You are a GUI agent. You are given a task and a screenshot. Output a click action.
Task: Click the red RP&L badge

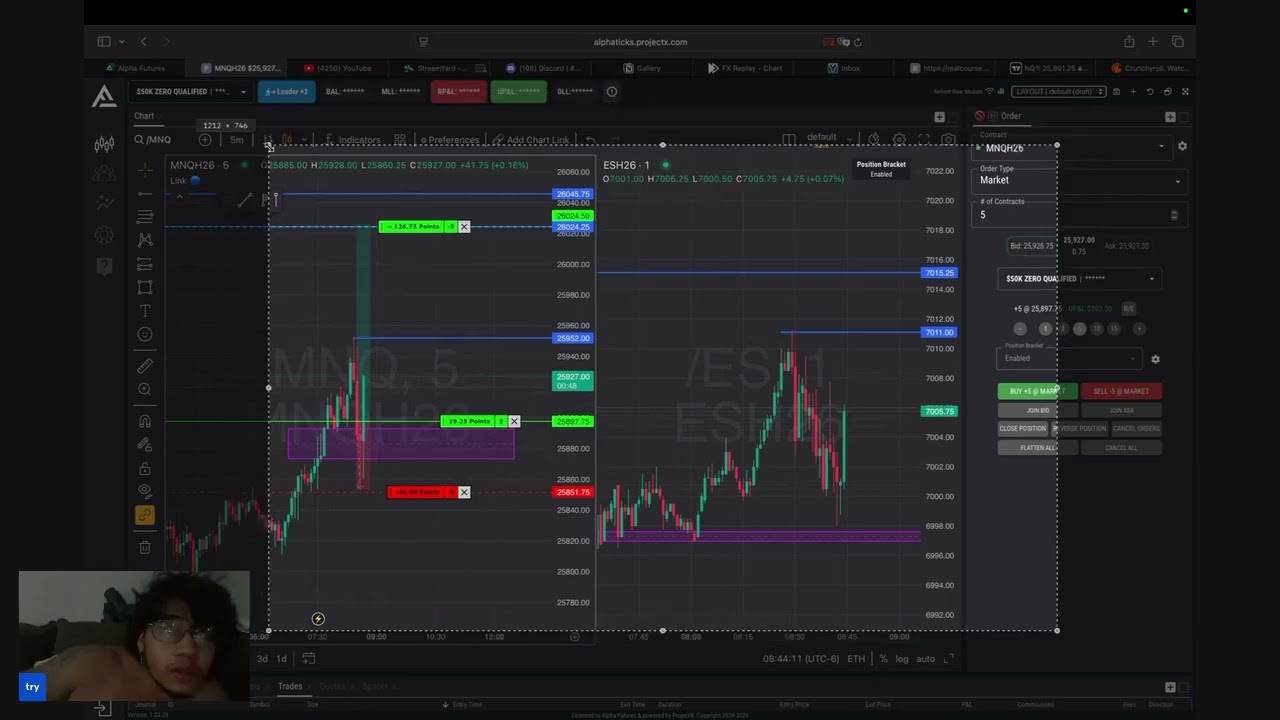point(459,92)
